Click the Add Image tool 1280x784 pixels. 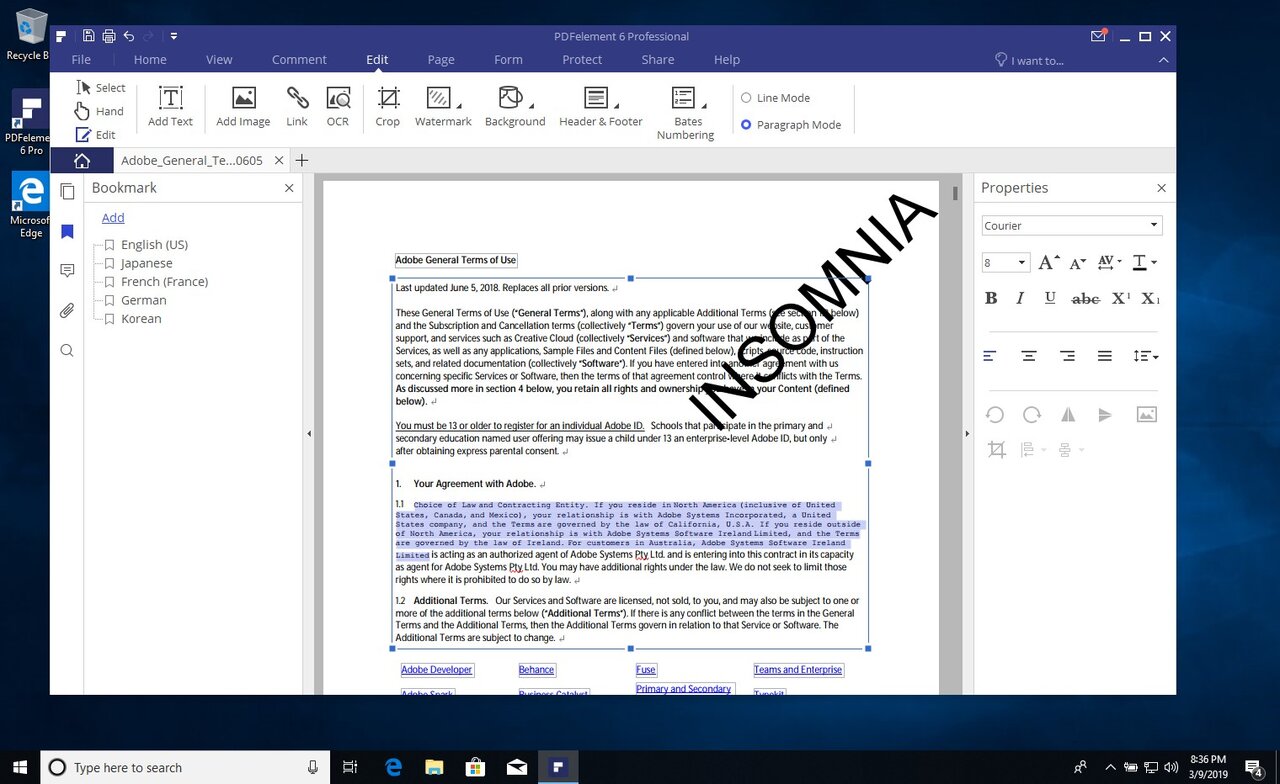243,107
